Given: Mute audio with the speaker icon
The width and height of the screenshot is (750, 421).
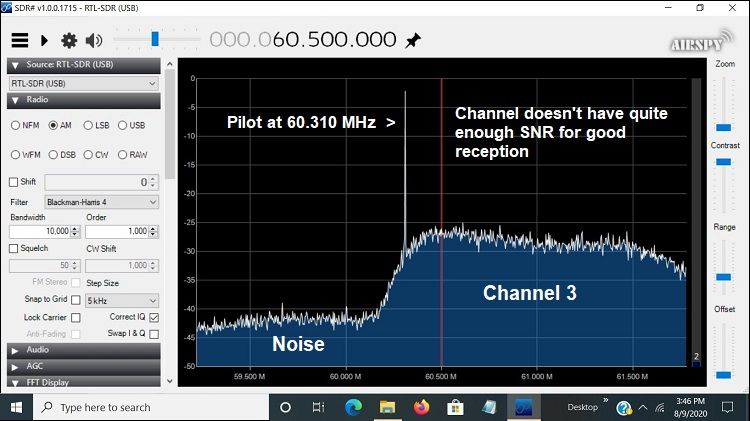Looking at the screenshot, I should point(94,40).
